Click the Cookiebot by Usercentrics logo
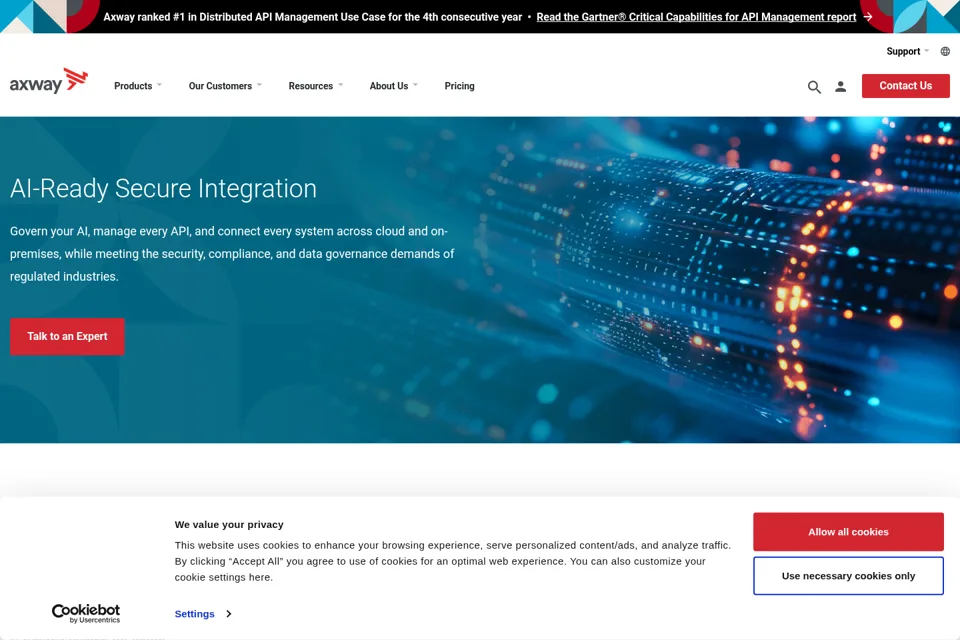The image size is (960, 640). tap(86, 613)
